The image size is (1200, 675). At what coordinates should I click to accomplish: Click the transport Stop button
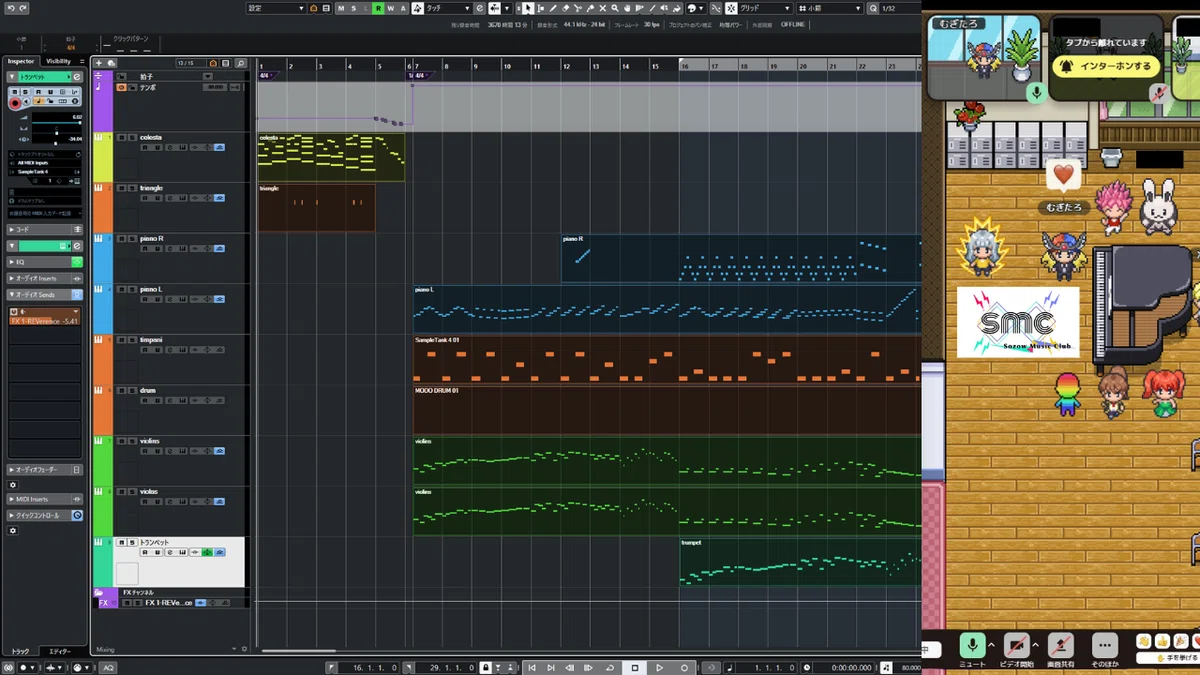click(634, 667)
